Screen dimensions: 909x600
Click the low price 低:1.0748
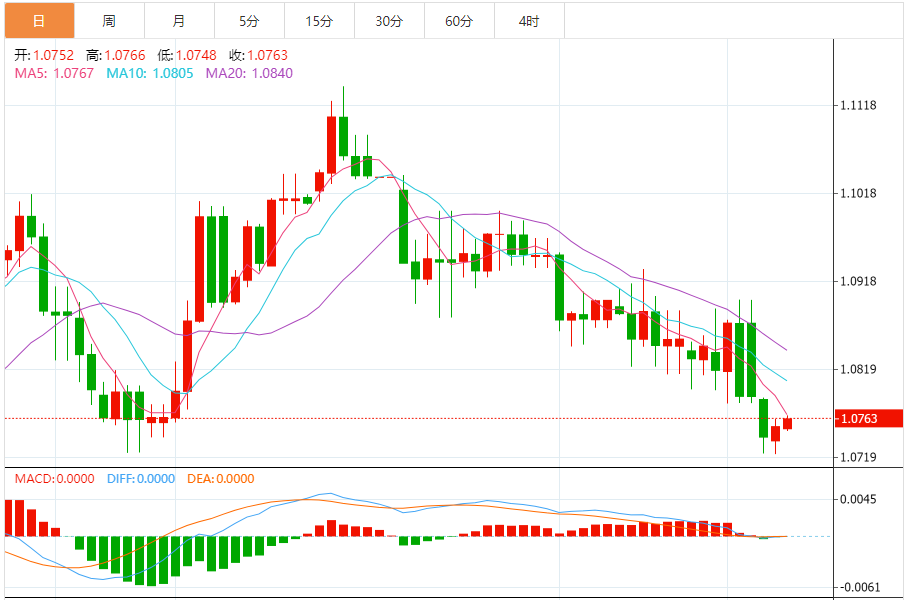tap(187, 55)
